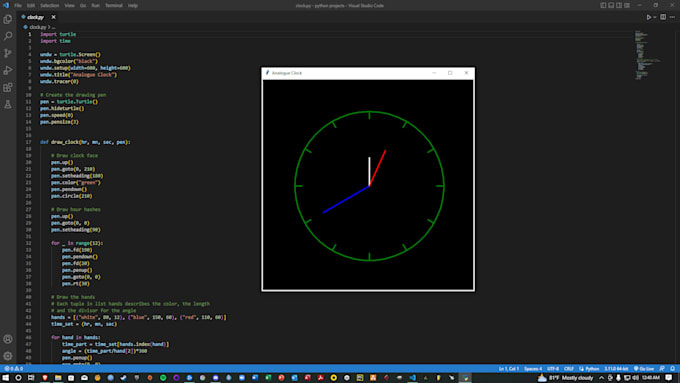
Task: Open the feedback icon in status bar
Action: 662,369
